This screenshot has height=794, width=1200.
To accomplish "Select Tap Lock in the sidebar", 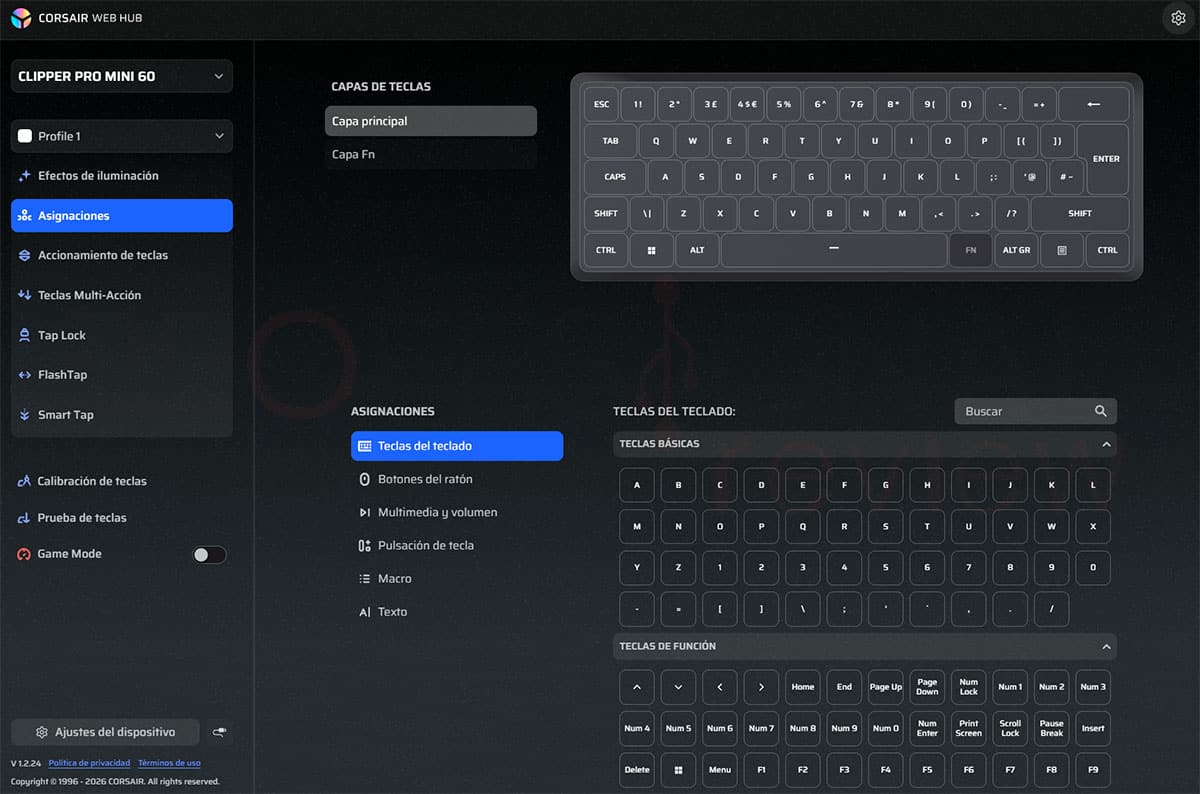I will coord(122,335).
